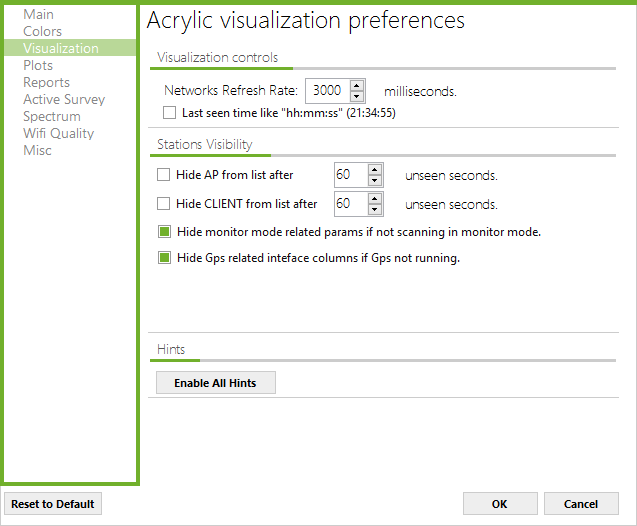Open the Main preferences section

39,14
